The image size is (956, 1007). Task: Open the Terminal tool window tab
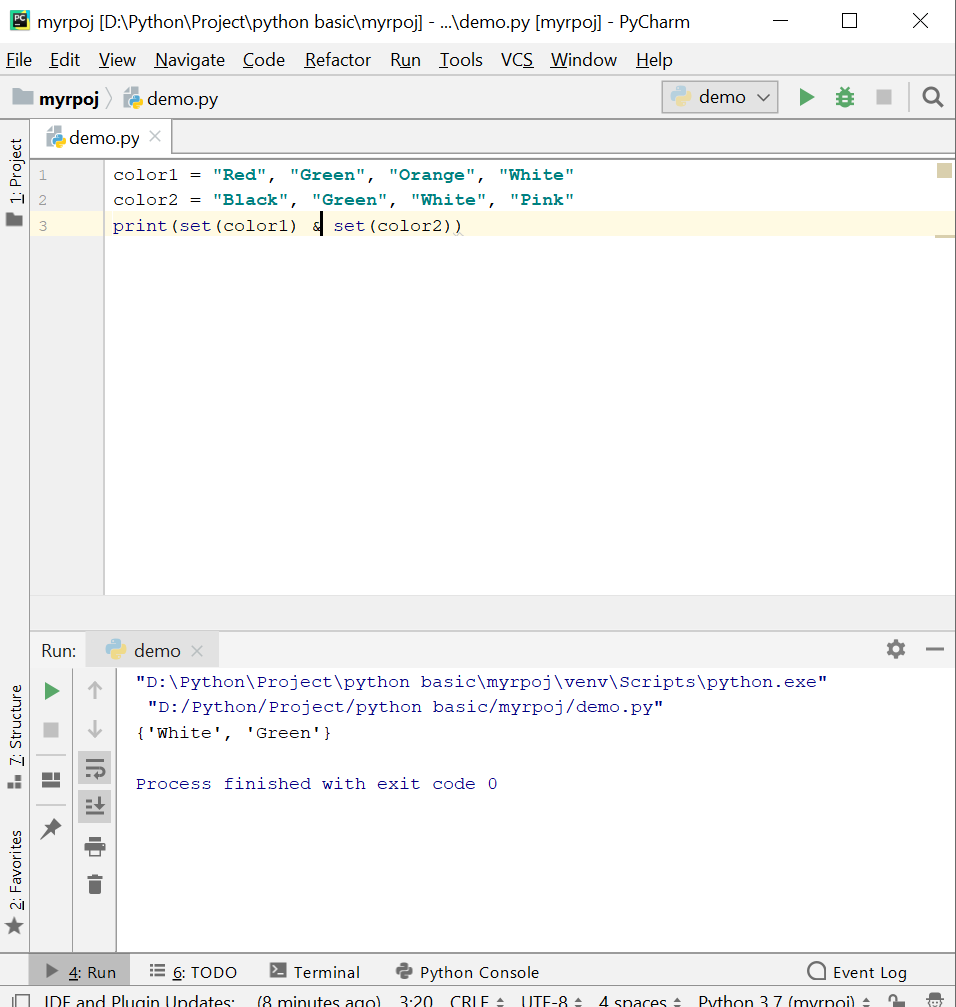pyautogui.click(x=315, y=971)
